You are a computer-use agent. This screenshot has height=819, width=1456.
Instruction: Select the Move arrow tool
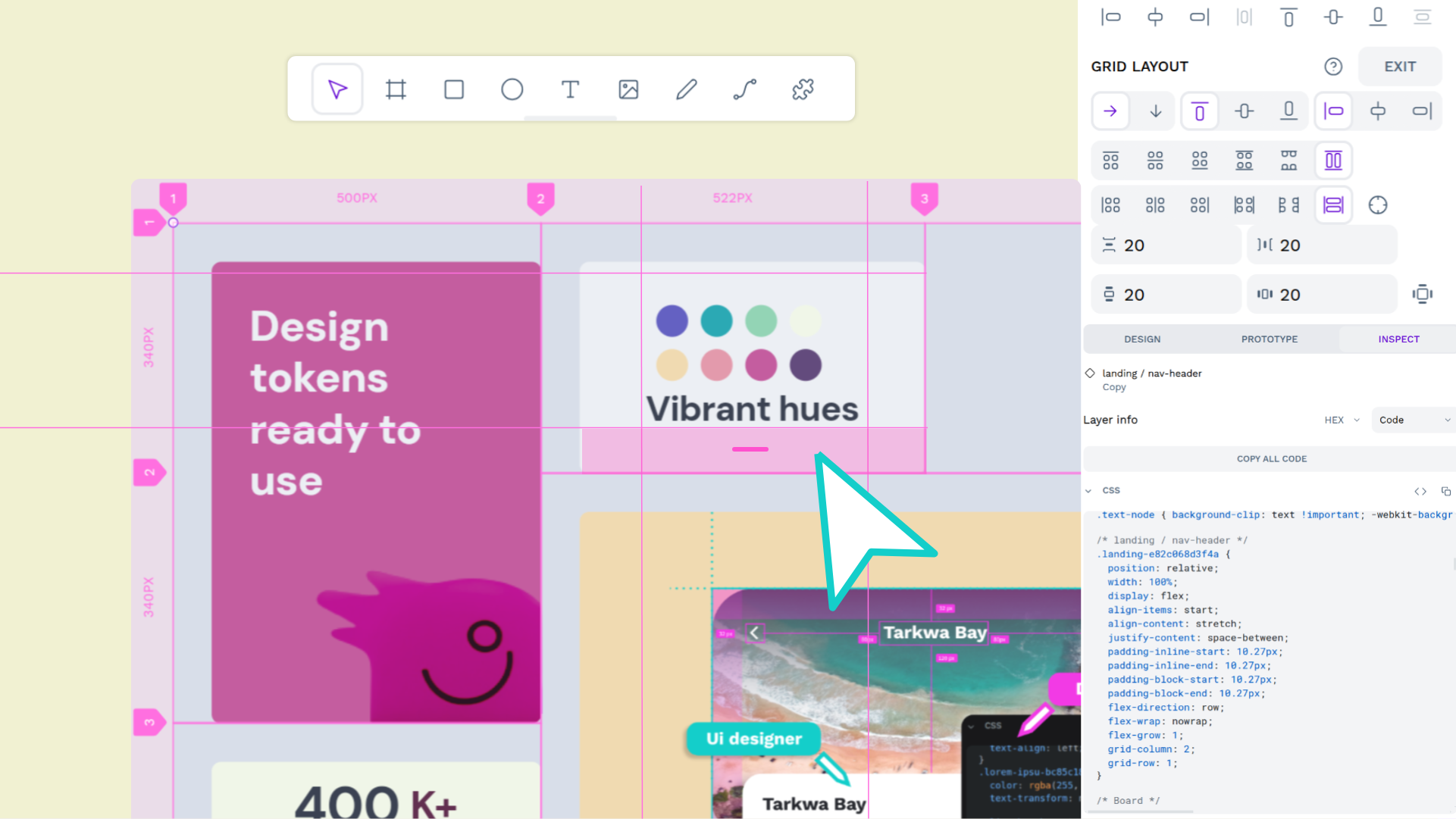pyautogui.click(x=337, y=89)
